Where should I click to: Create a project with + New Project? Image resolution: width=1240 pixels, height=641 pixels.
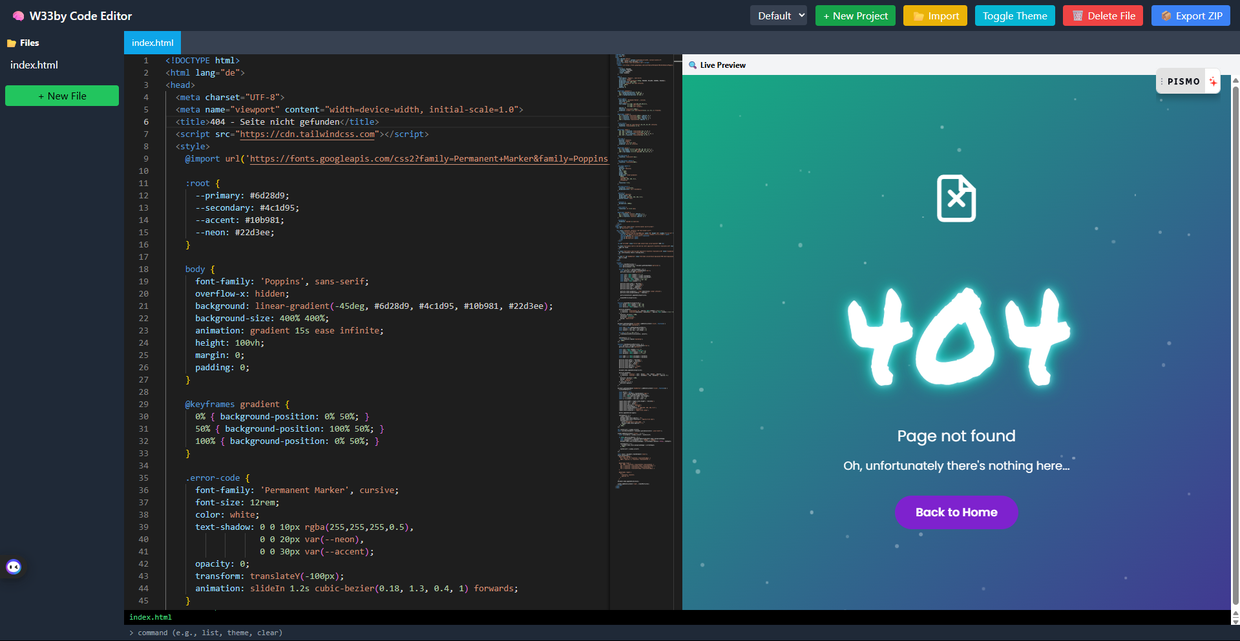[855, 16]
